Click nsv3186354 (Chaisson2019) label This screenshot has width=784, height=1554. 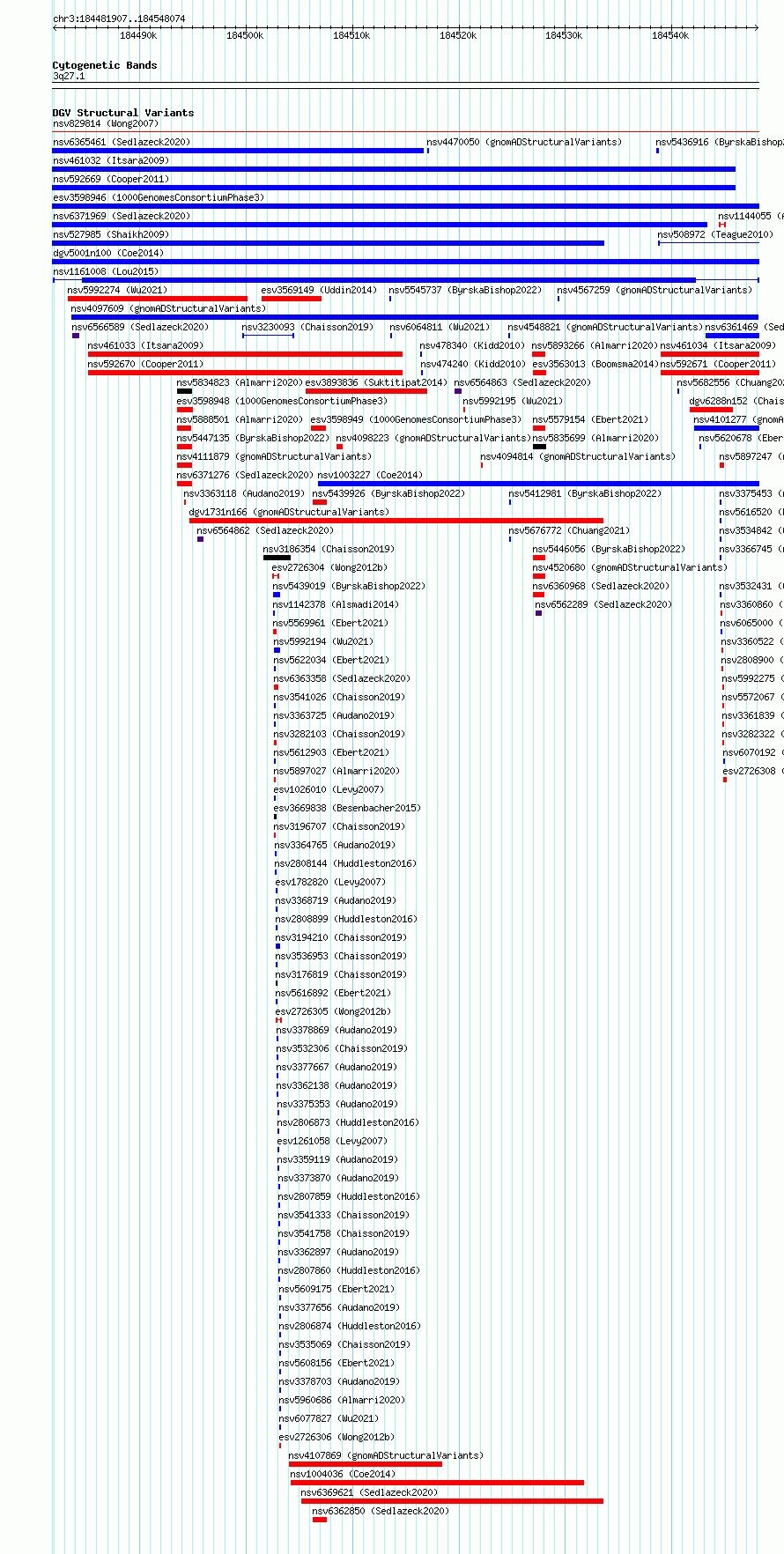[x=329, y=549]
